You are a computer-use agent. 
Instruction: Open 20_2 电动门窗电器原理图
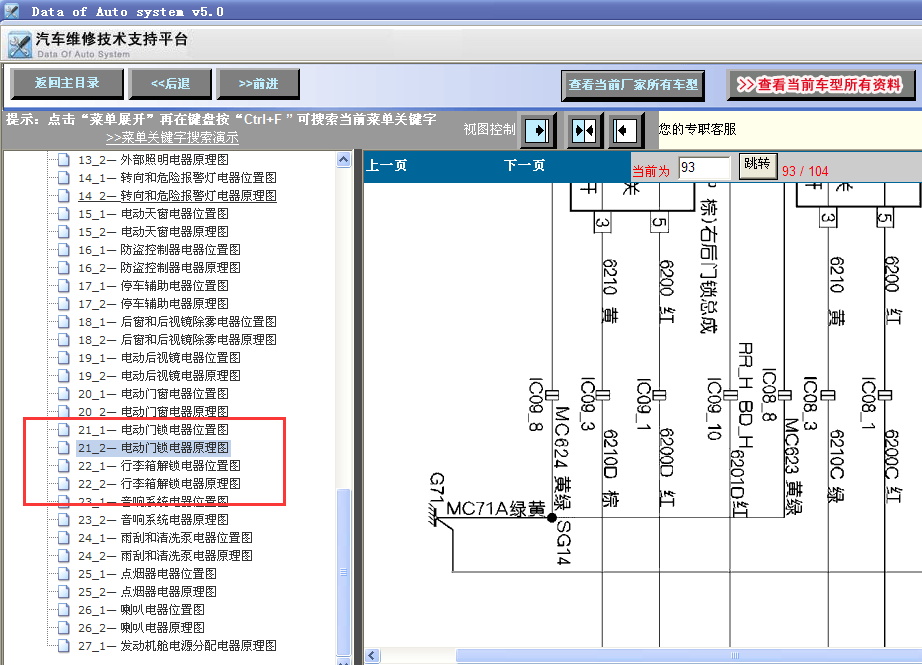coord(153,412)
